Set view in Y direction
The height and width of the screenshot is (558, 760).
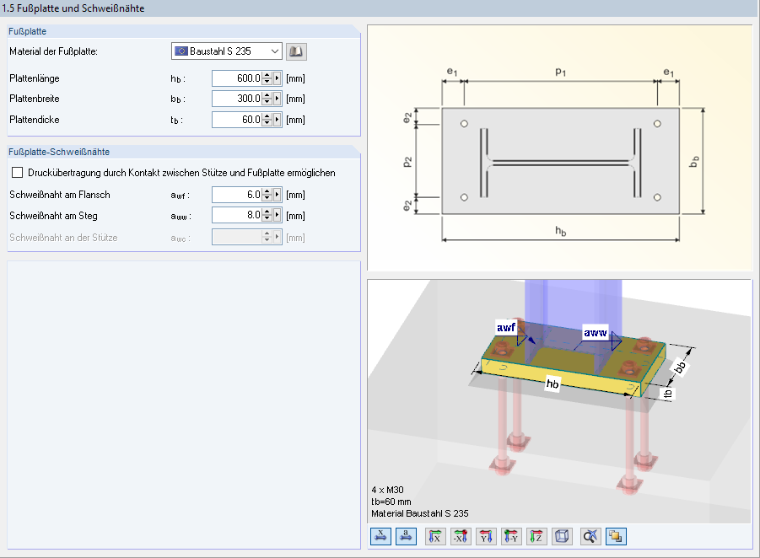tap(486, 536)
